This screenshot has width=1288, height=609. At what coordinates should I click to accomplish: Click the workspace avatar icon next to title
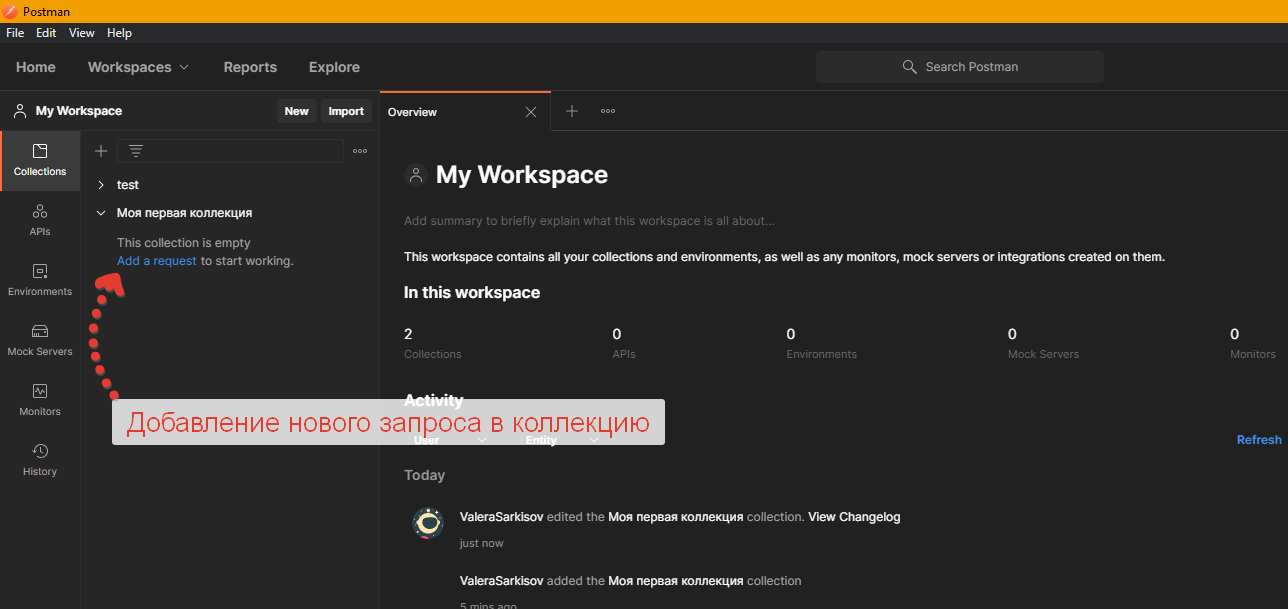tap(416, 175)
